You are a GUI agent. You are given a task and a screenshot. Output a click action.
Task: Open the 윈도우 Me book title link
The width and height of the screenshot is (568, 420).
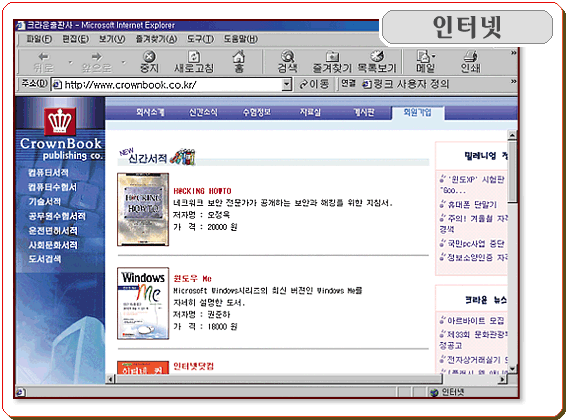192,279
